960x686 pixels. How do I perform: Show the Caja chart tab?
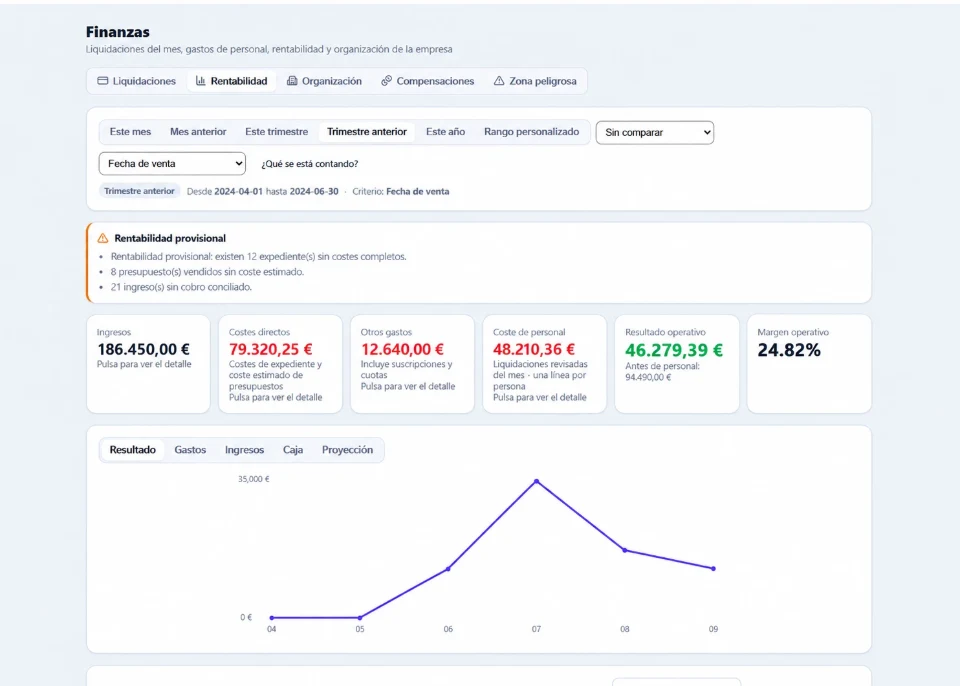click(x=293, y=450)
